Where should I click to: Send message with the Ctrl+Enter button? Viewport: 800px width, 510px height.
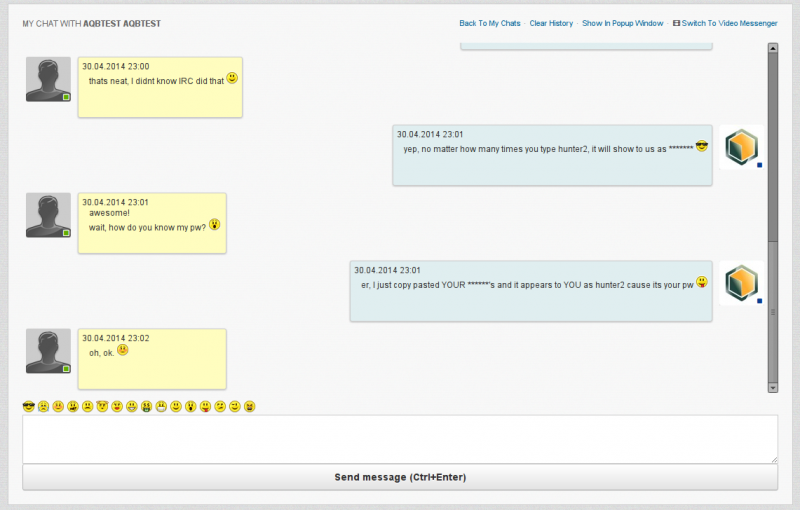(x=400, y=477)
